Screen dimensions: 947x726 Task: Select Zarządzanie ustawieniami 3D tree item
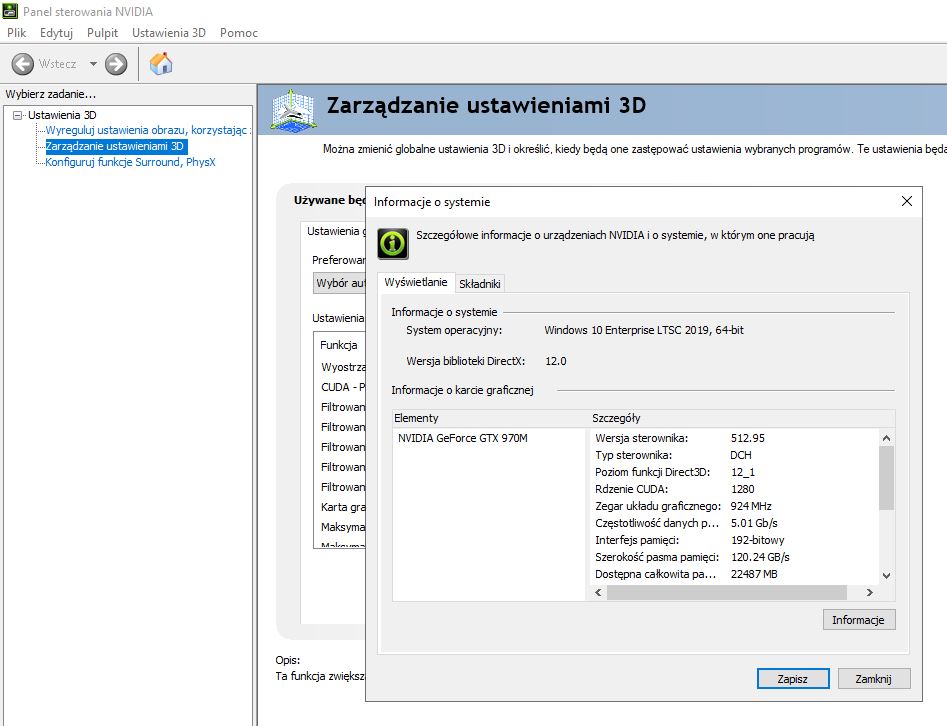coord(115,146)
